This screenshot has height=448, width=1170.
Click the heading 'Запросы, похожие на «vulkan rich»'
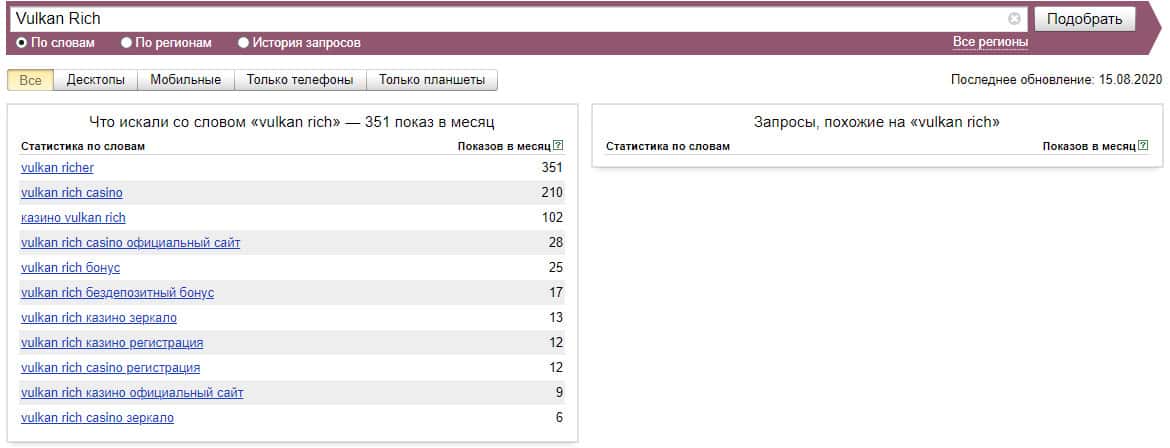877,122
